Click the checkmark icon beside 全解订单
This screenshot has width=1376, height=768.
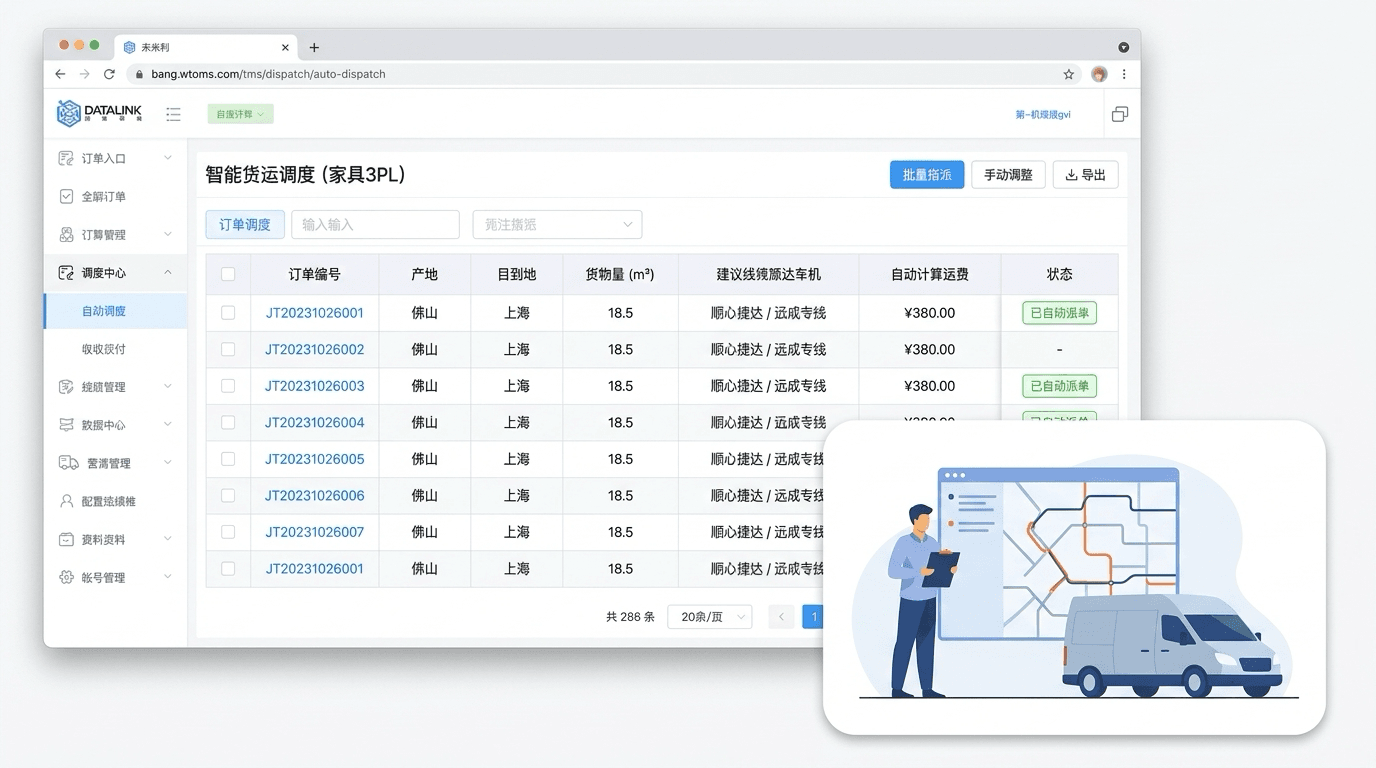pos(66,196)
